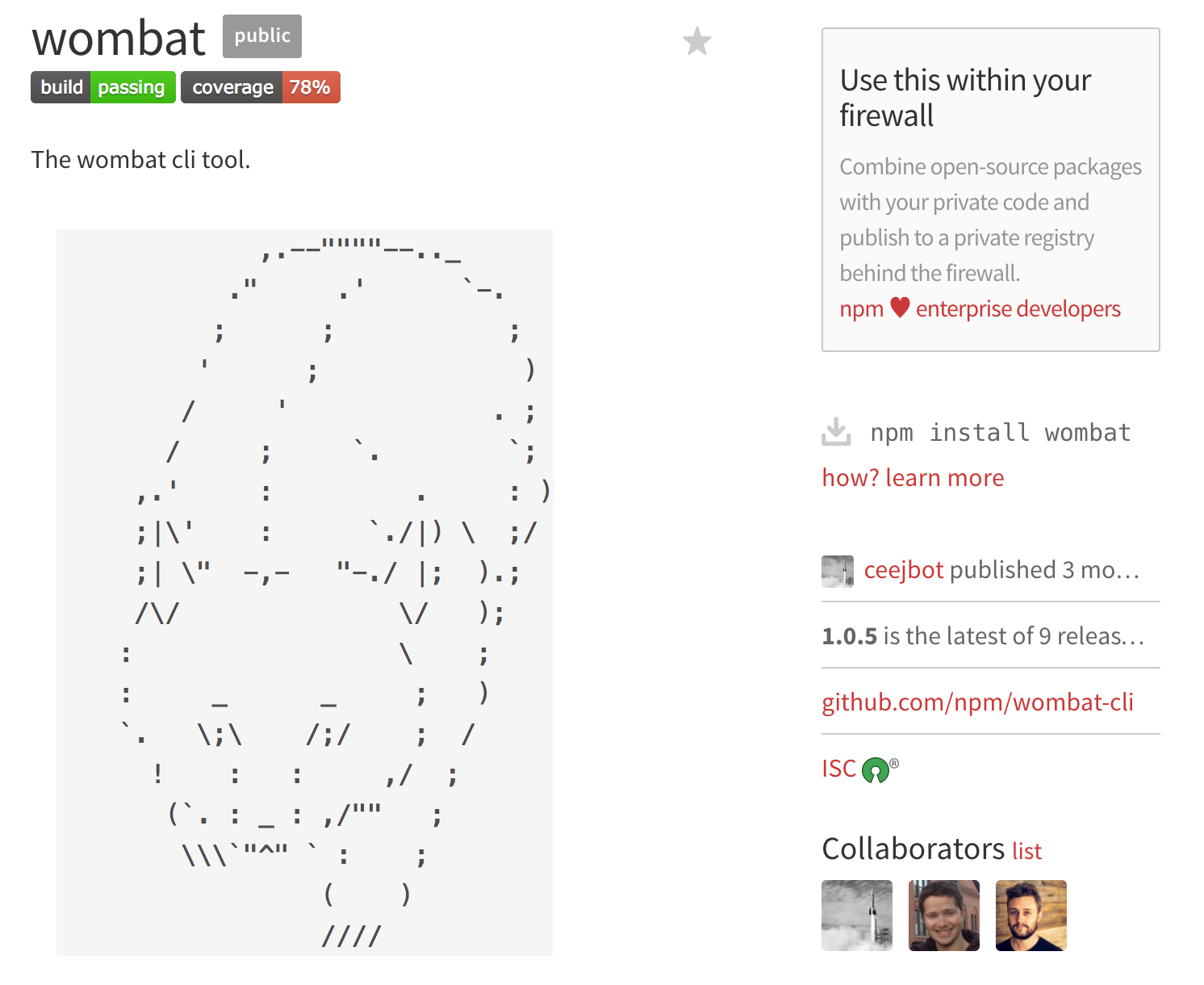Open the wombat package title heading
The width and height of the screenshot is (1204, 985).
click(x=118, y=37)
